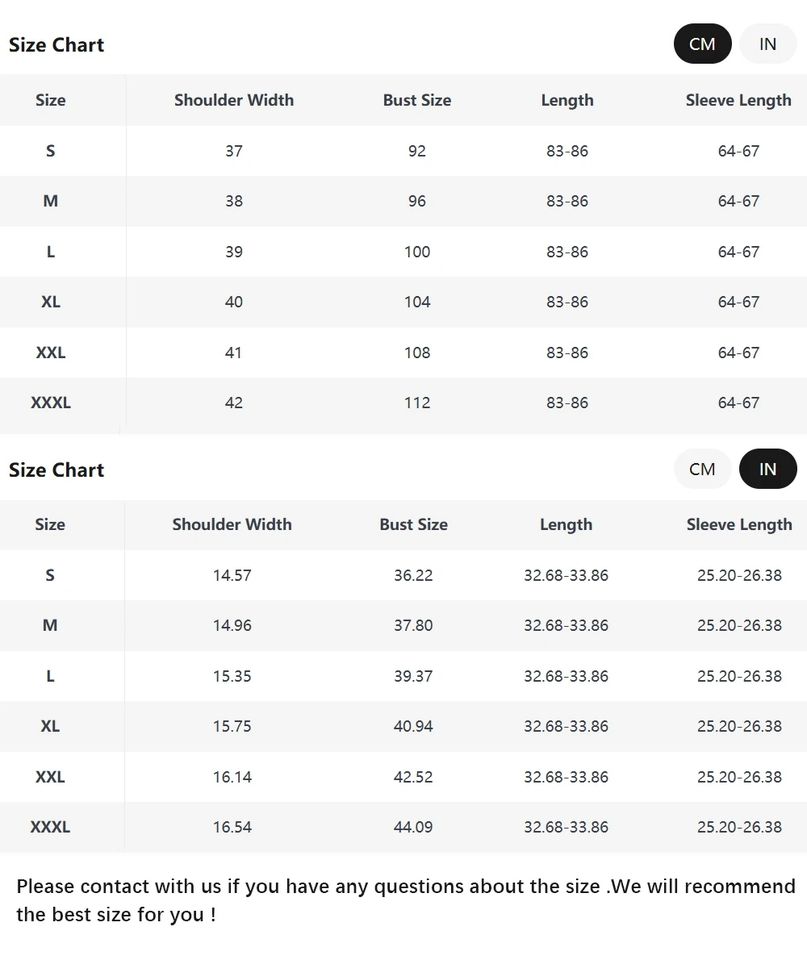Click the 14.57 shoulder width value
The image size is (807, 960).
232,575
